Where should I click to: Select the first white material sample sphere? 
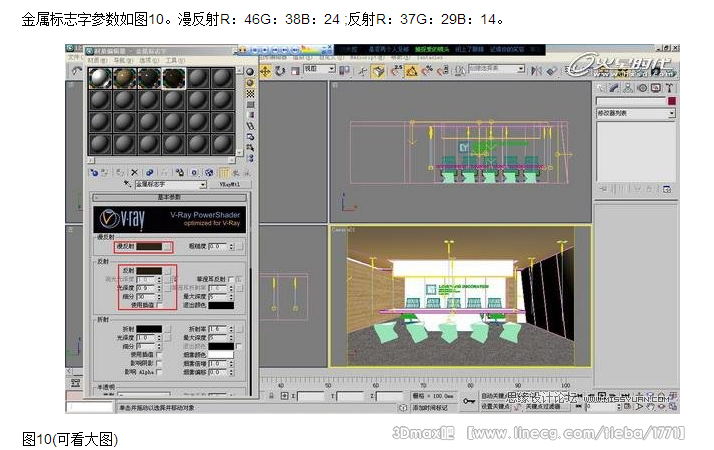click(x=100, y=78)
